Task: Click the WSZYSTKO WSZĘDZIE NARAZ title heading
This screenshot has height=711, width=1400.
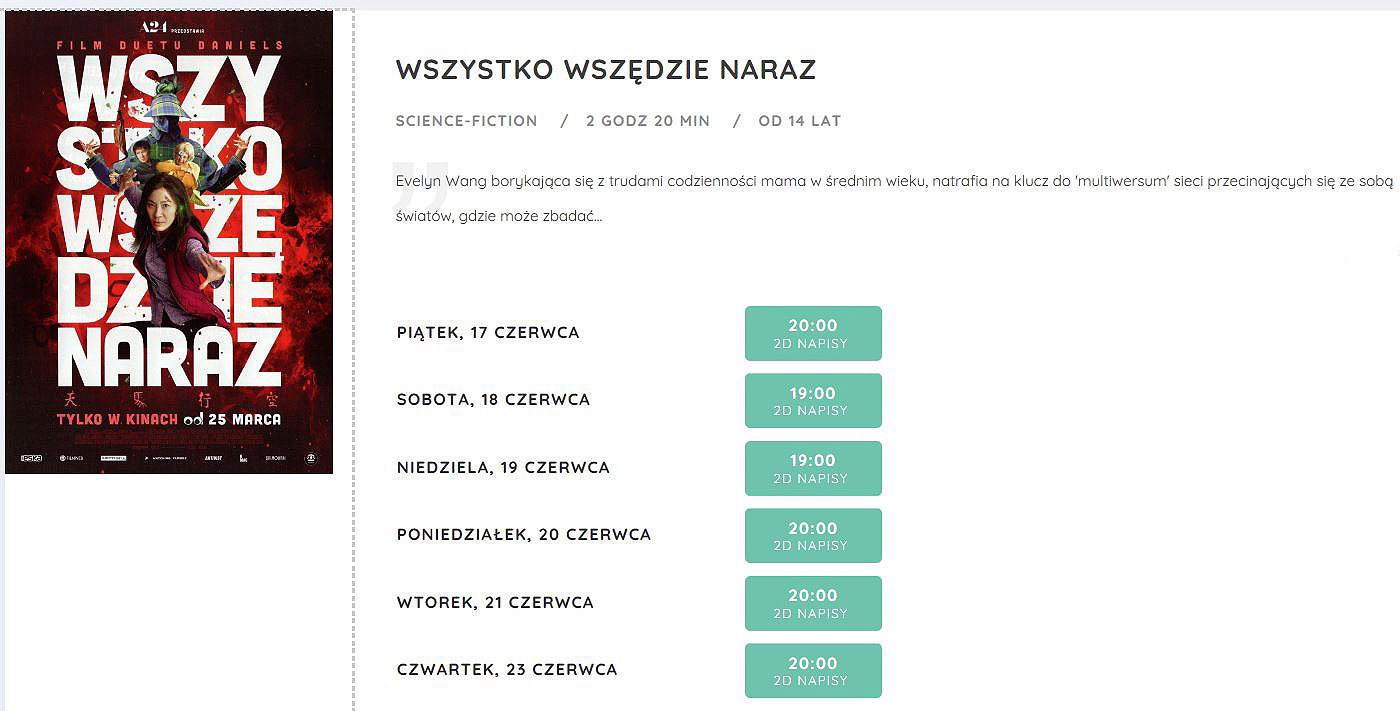Action: pyautogui.click(x=606, y=69)
